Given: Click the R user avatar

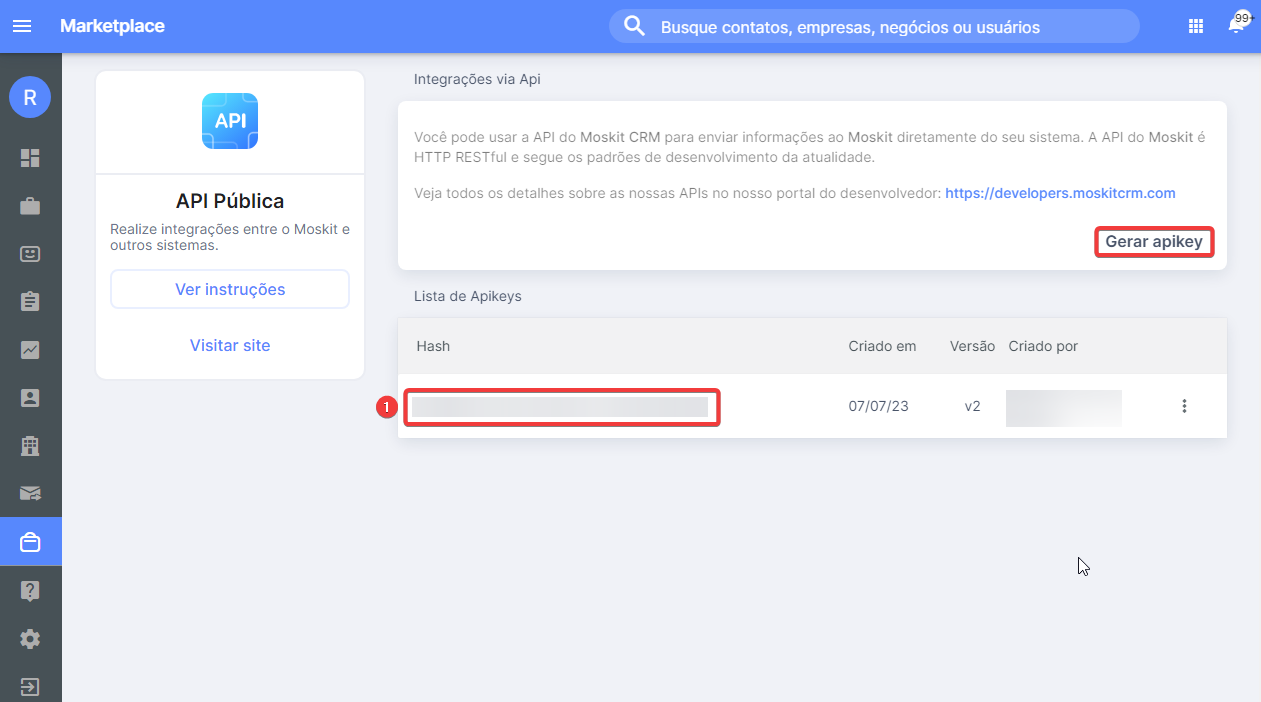Looking at the screenshot, I should point(30,97).
